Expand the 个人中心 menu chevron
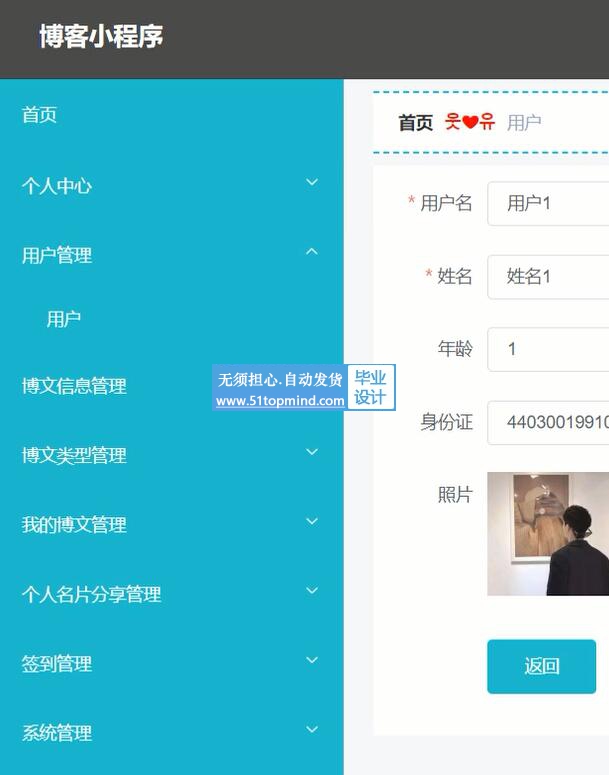The image size is (609, 775). click(312, 182)
